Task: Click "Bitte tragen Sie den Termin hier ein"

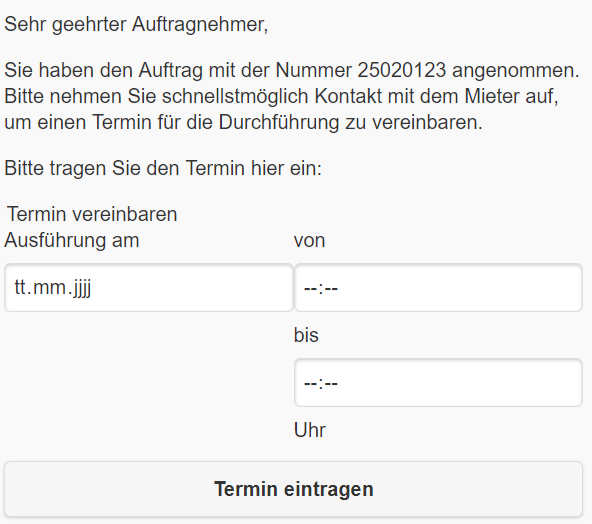Action: tap(163, 168)
